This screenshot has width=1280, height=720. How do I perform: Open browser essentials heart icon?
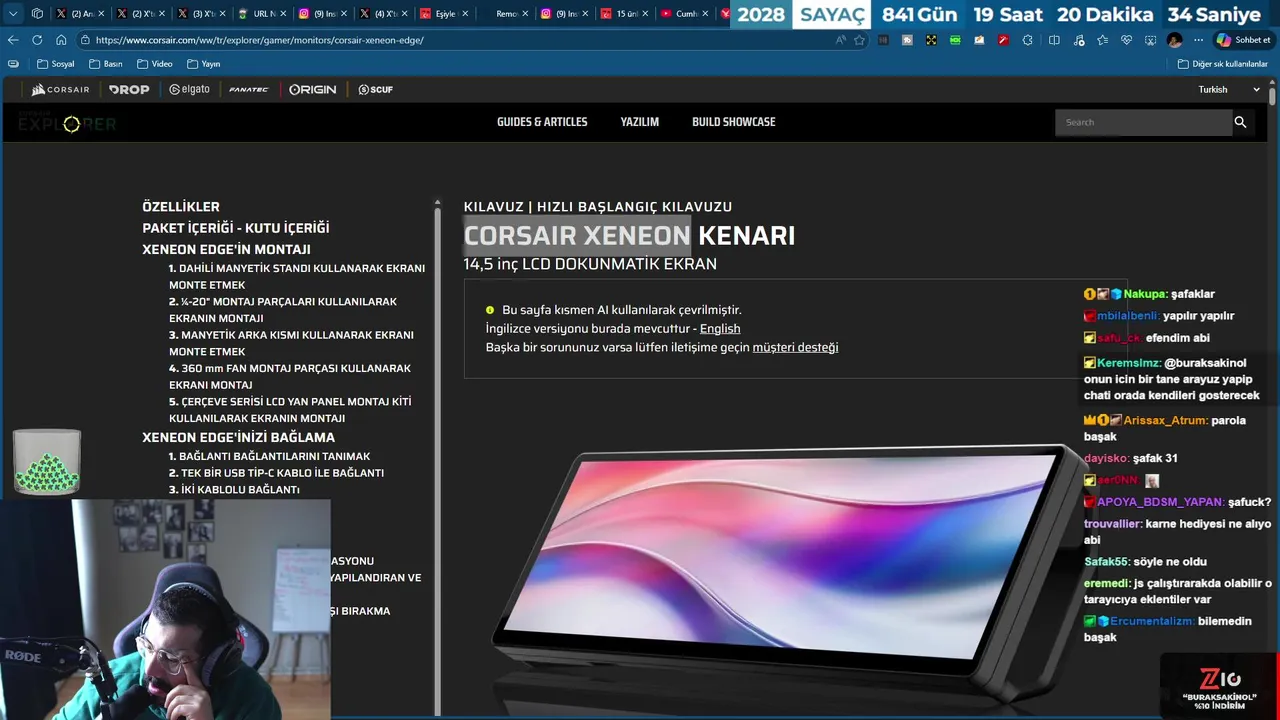point(1126,40)
